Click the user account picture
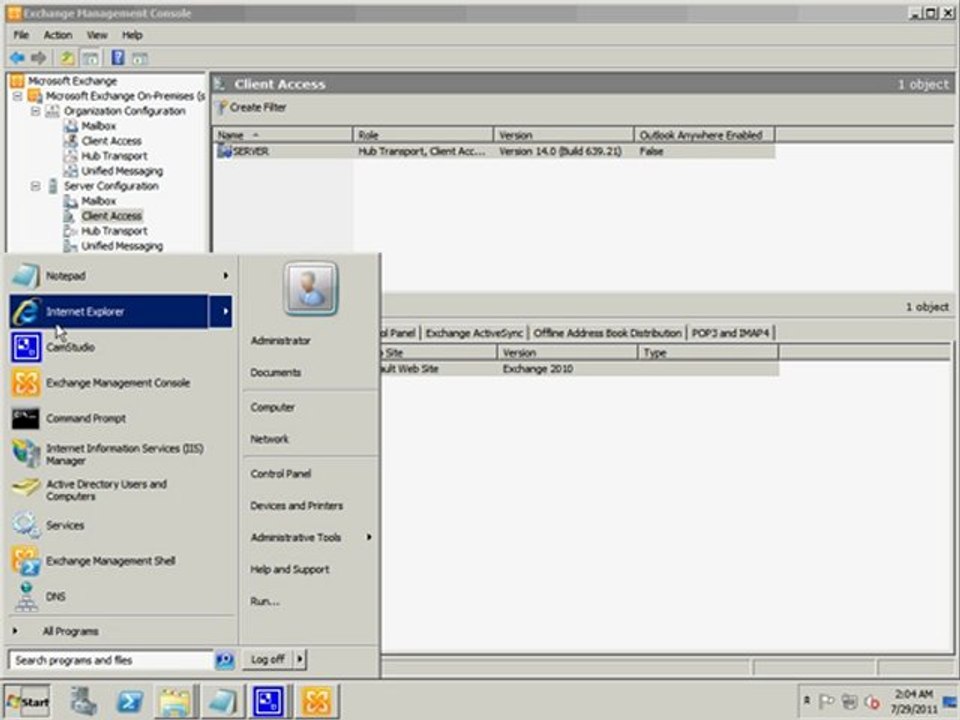960x720 pixels. 310,288
